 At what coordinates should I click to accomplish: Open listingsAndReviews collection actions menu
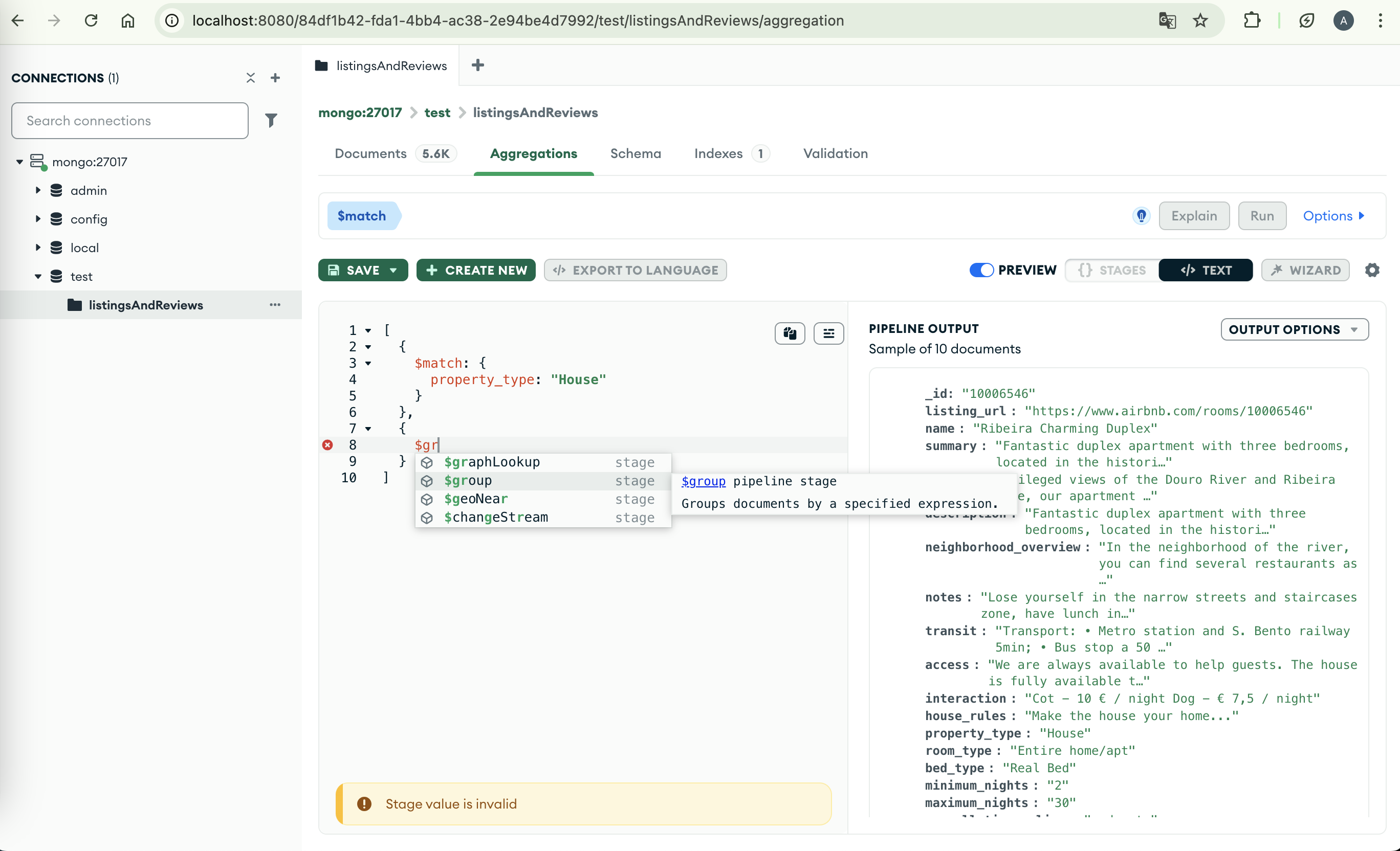pyautogui.click(x=275, y=305)
